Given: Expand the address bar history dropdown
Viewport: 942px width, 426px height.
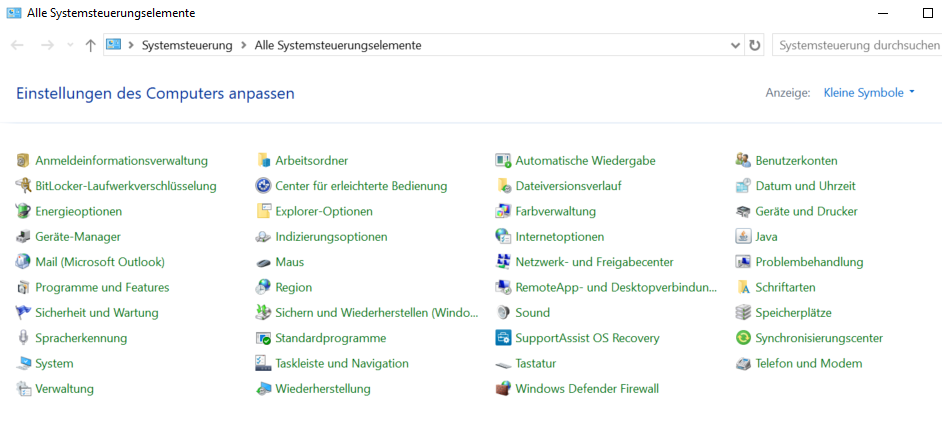Looking at the screenshot, I should pos(736,45).
